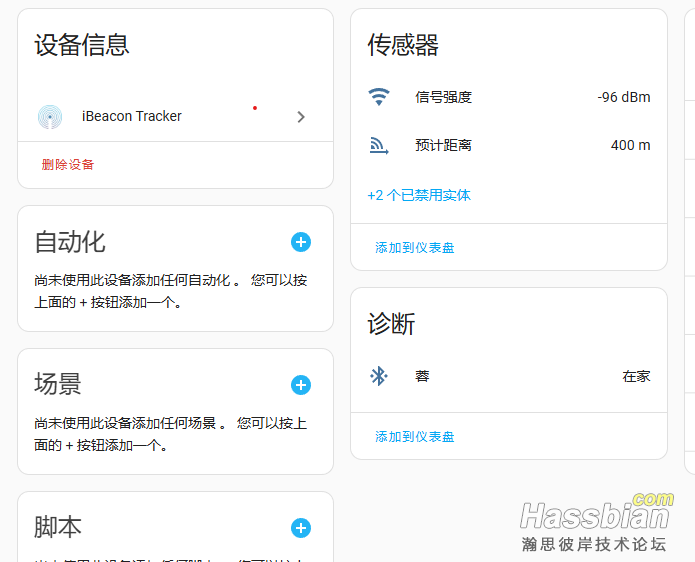
Task: Click the 在家 state value
Action: [x=636, y=376]
